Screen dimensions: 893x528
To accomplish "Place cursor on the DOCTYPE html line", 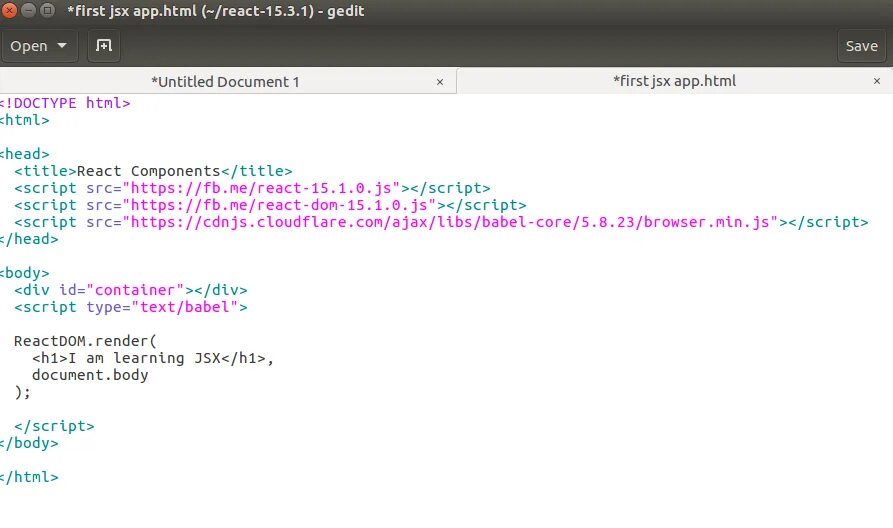I will tap(65, 103).
